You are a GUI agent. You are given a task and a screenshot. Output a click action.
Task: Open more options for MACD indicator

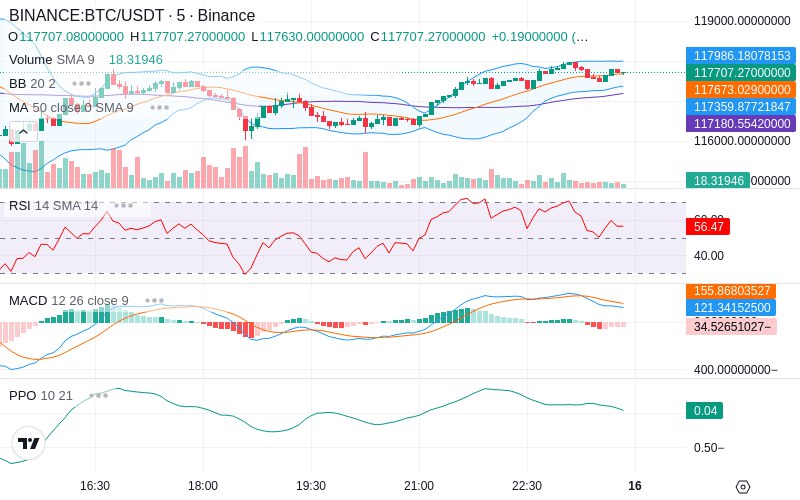pyautogui.click(x=154, y=301)
